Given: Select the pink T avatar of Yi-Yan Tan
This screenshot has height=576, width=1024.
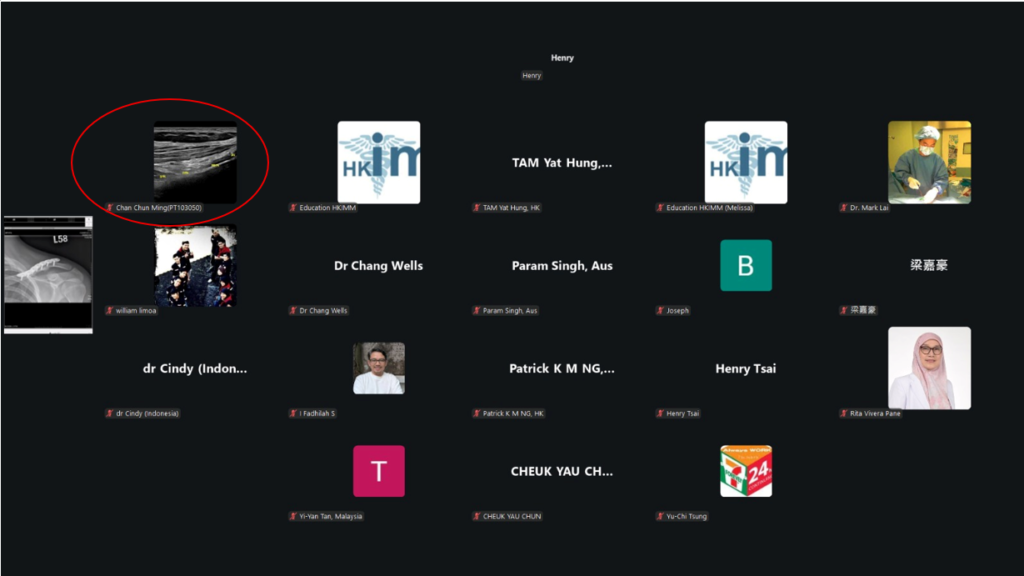Looking at the screenshot, I should click(x=378, y=471).
